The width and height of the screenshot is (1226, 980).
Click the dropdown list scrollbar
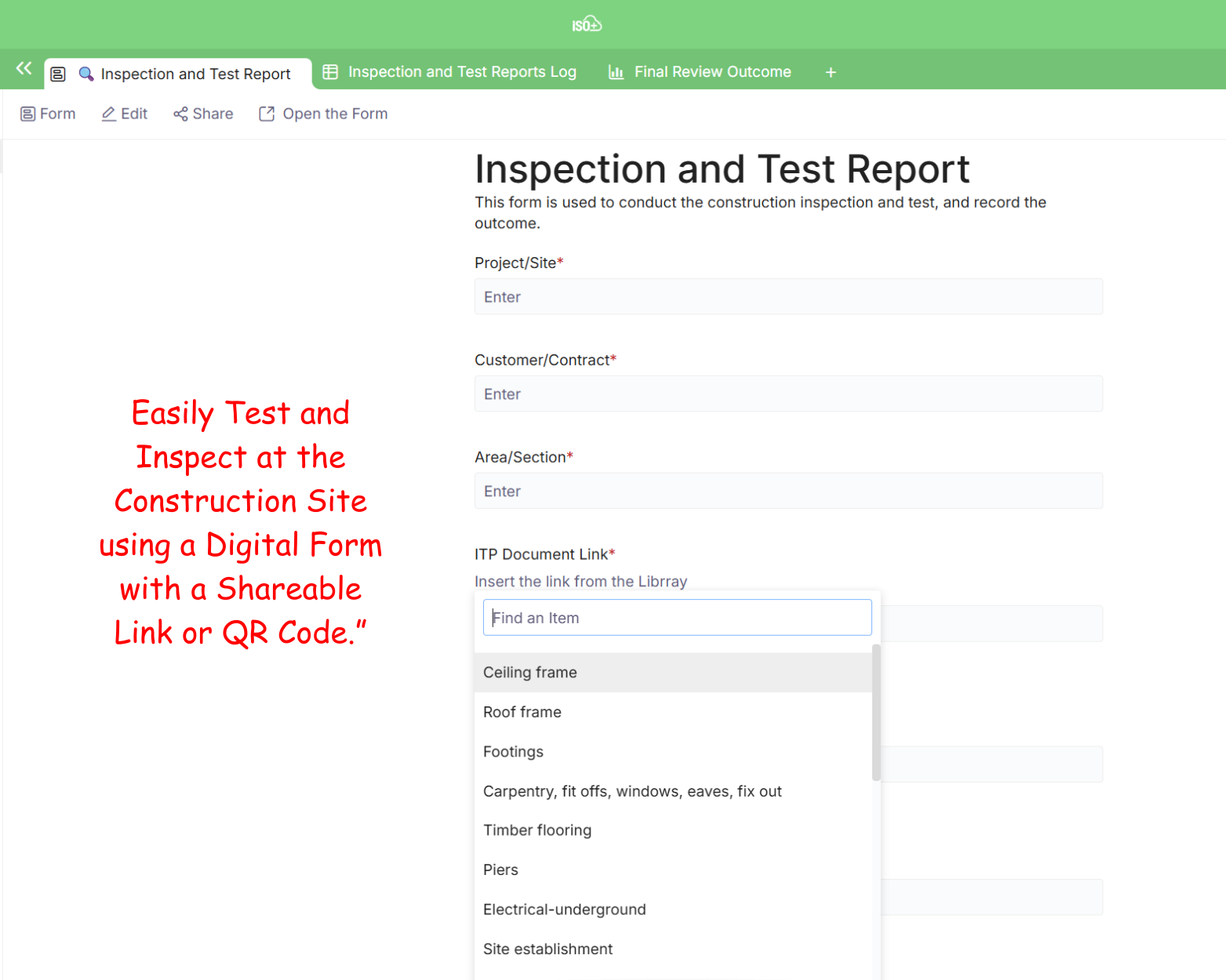click(x=876, y=712)
